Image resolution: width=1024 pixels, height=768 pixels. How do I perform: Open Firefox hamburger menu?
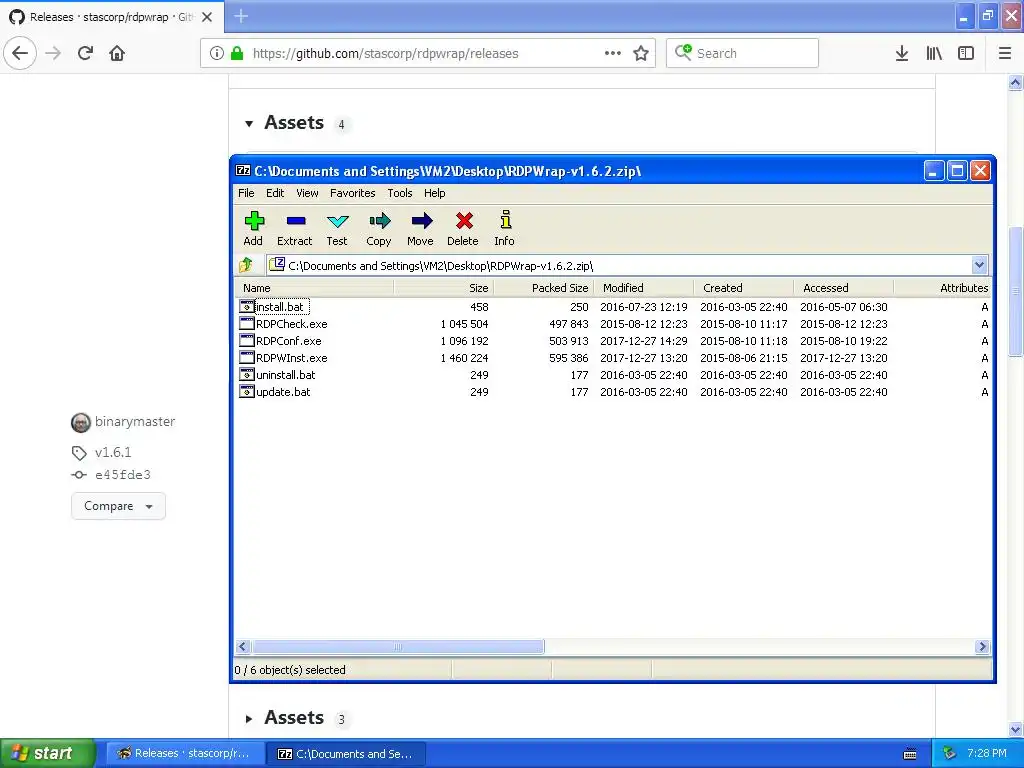pyautogui.click(x=1005, y=53)
